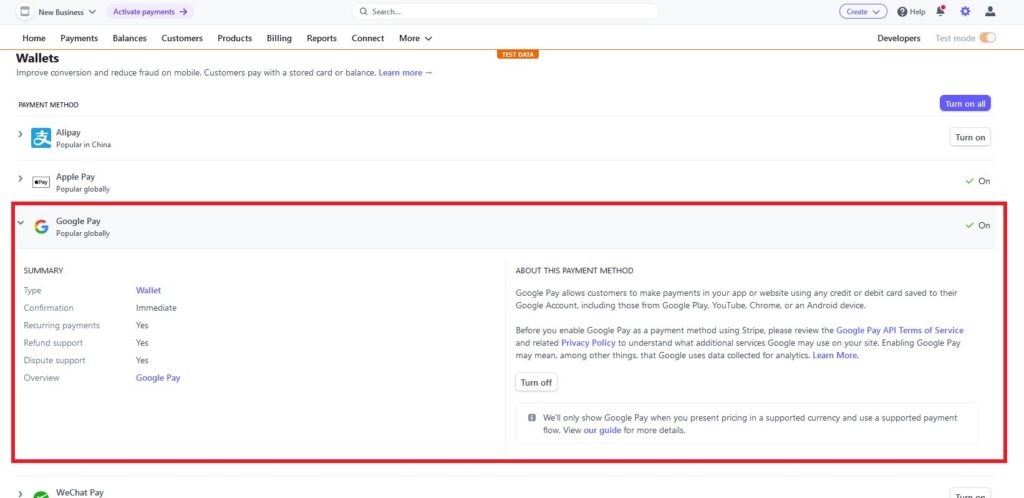Open the Products tab
1024x498 pixels.
[x=234, y=39]
